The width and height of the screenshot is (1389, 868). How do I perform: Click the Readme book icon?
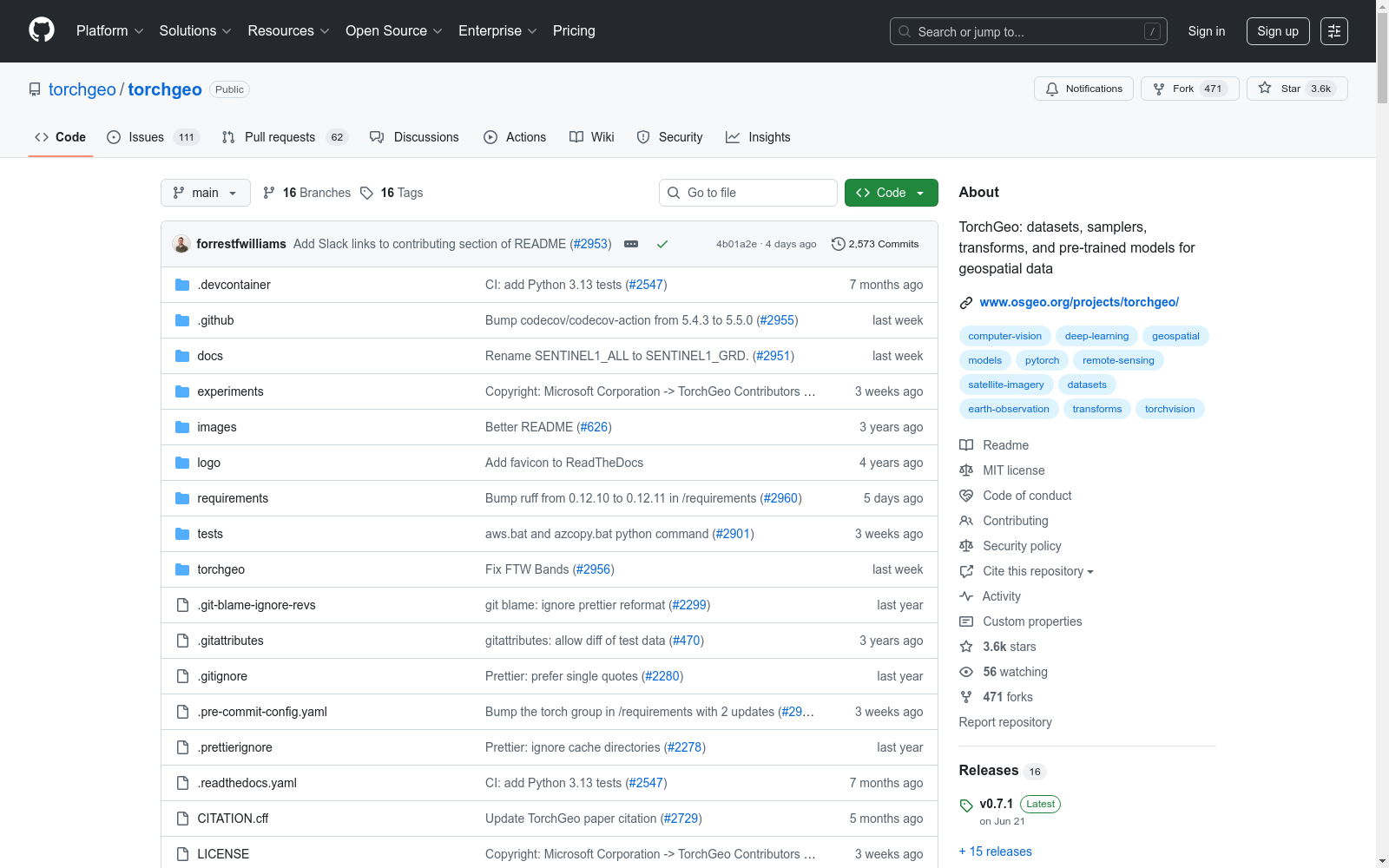(x=966, y=445)
